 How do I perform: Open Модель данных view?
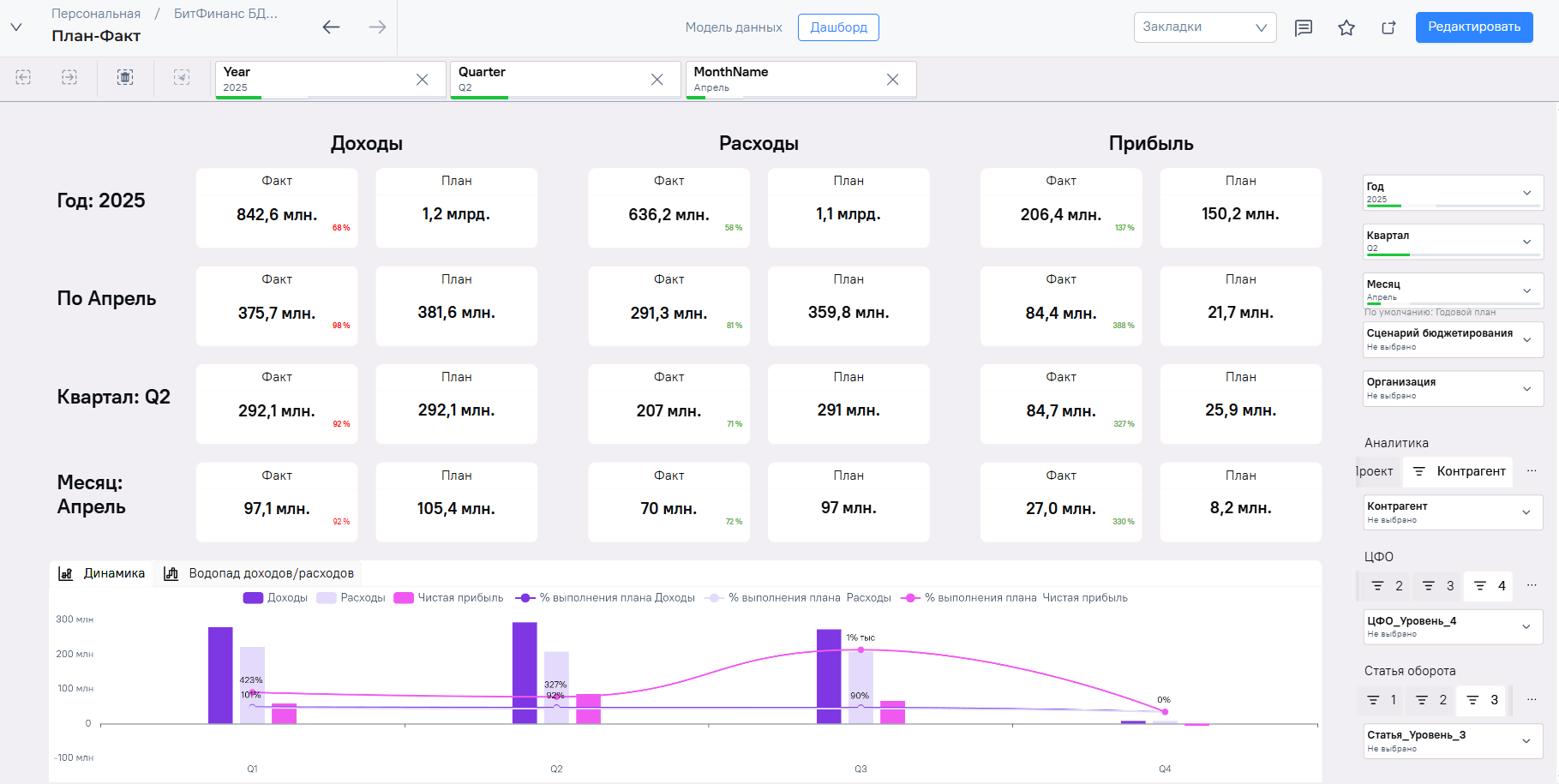(x=734, y=27)
